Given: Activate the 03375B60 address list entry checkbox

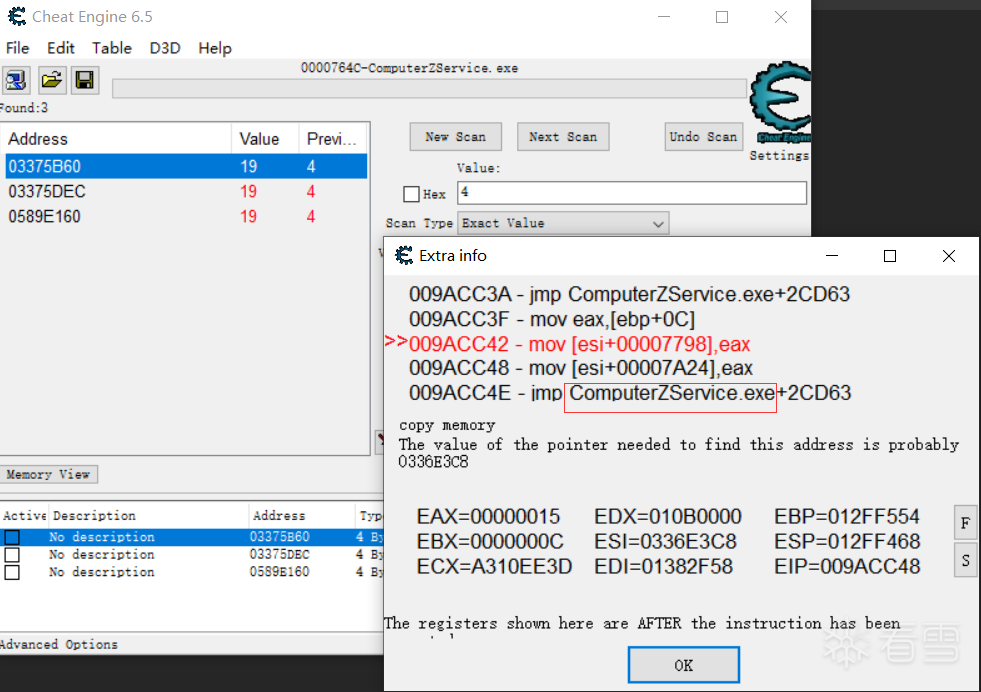Looking at the screenshot, I should (x=12, y=537).
